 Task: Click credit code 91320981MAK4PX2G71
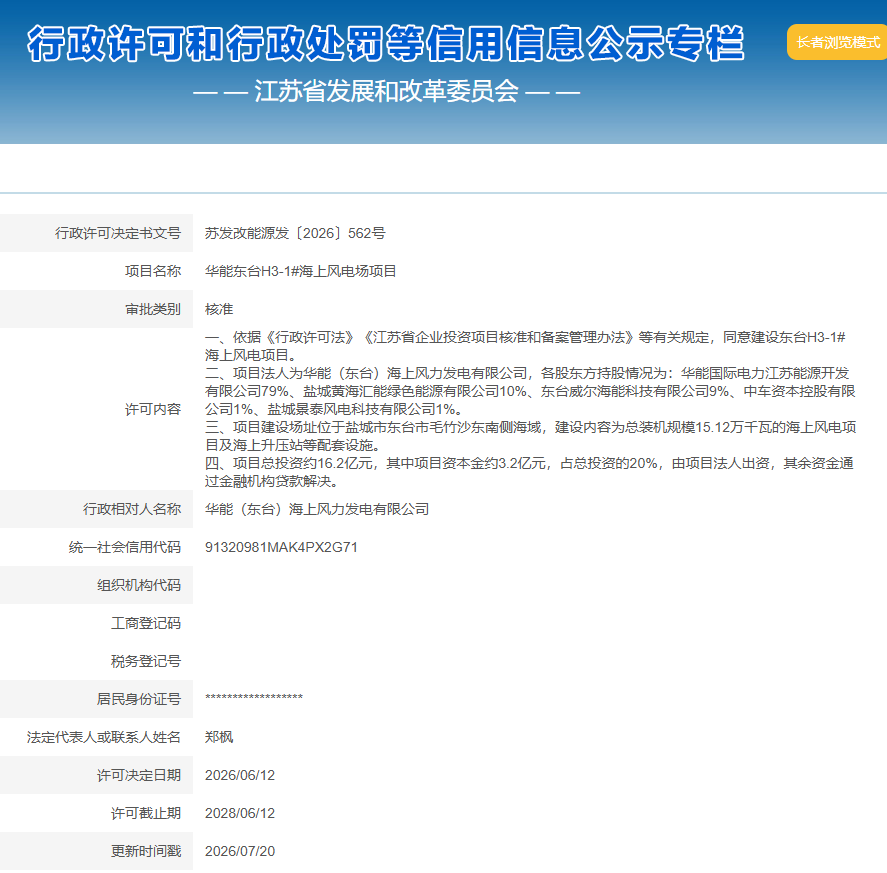(281, 547)
